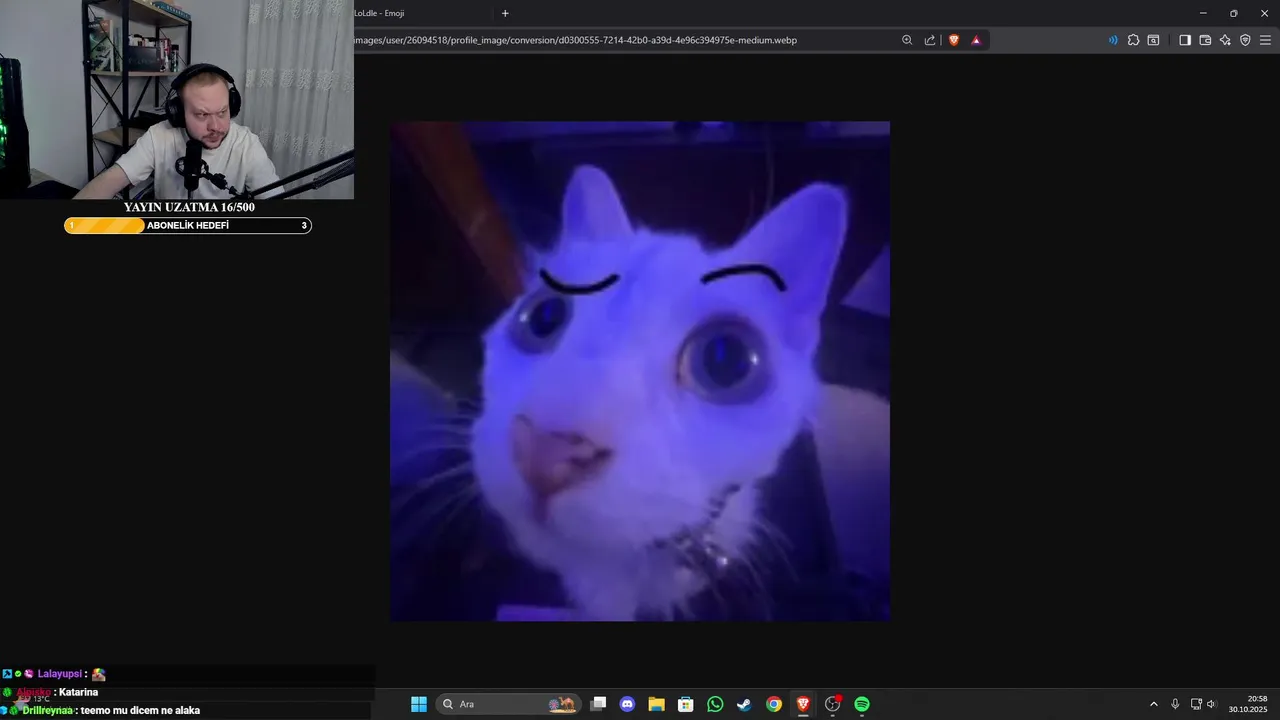Click chat username Lalayupsi
This screenshot has width=1280, height=720.
60,674
